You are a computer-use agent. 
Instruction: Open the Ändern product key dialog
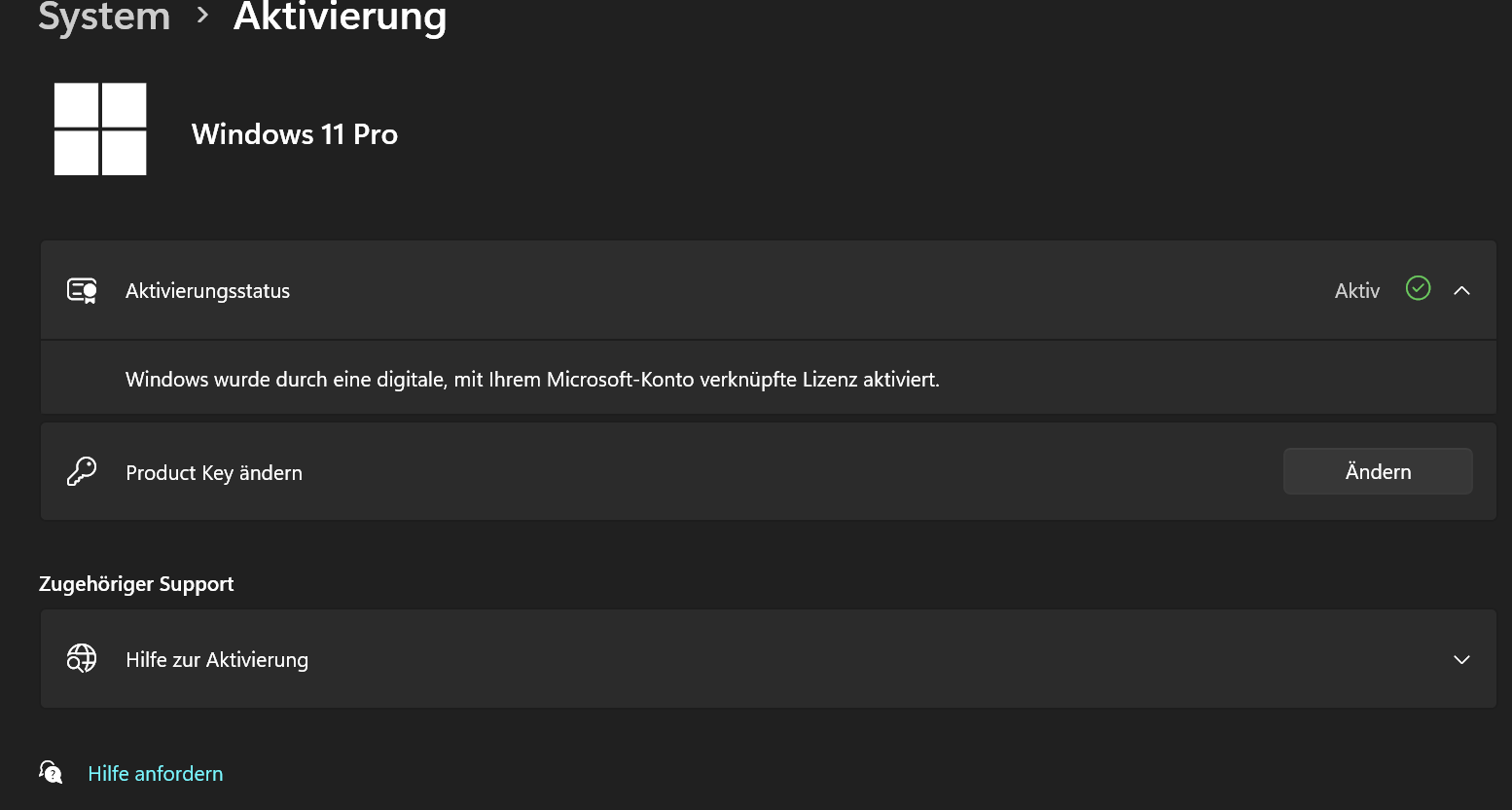coord(1378,471)
